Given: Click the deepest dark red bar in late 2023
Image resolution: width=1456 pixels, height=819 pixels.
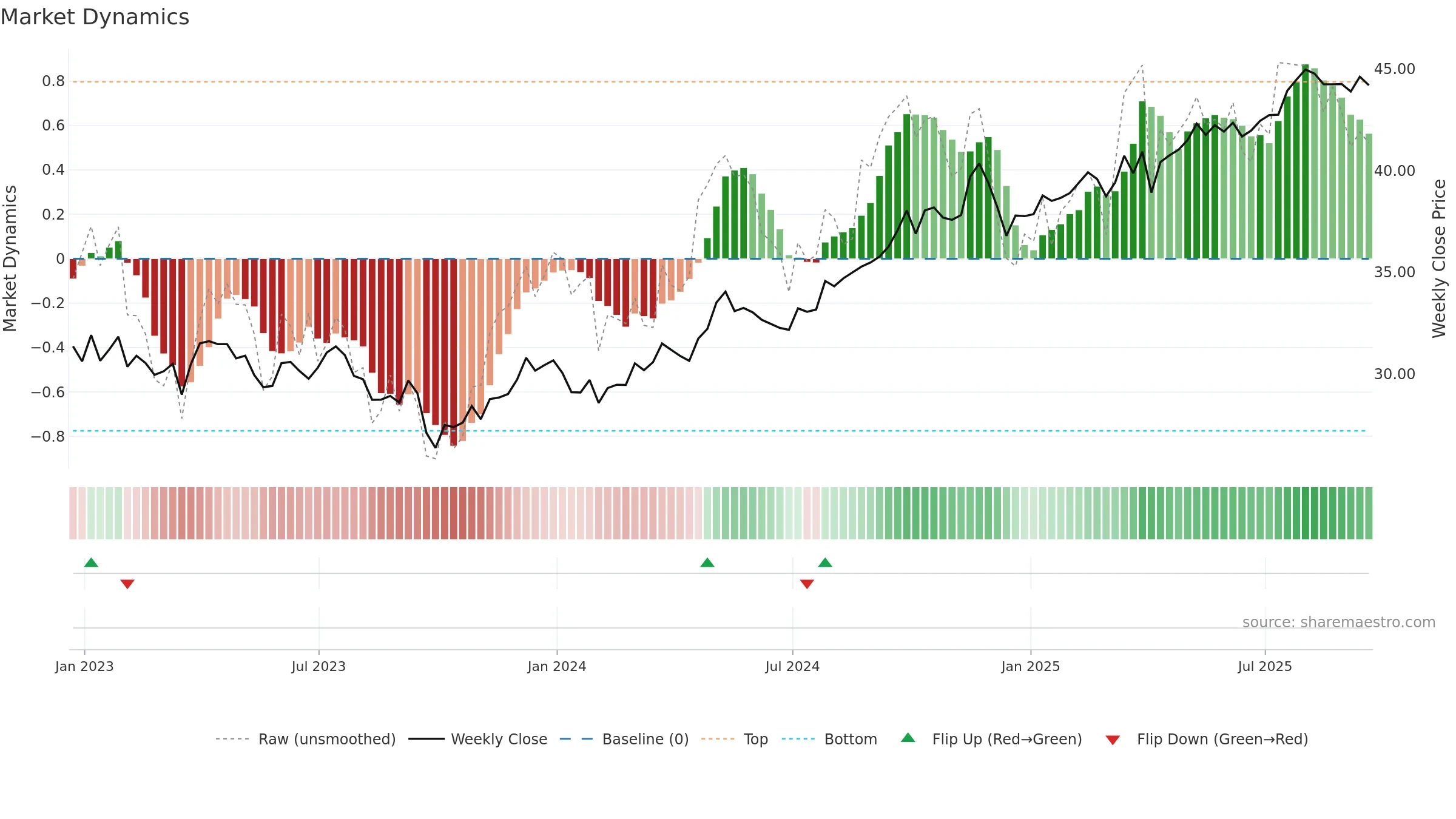Looking at the screenshot, I should tap(453, 352).
